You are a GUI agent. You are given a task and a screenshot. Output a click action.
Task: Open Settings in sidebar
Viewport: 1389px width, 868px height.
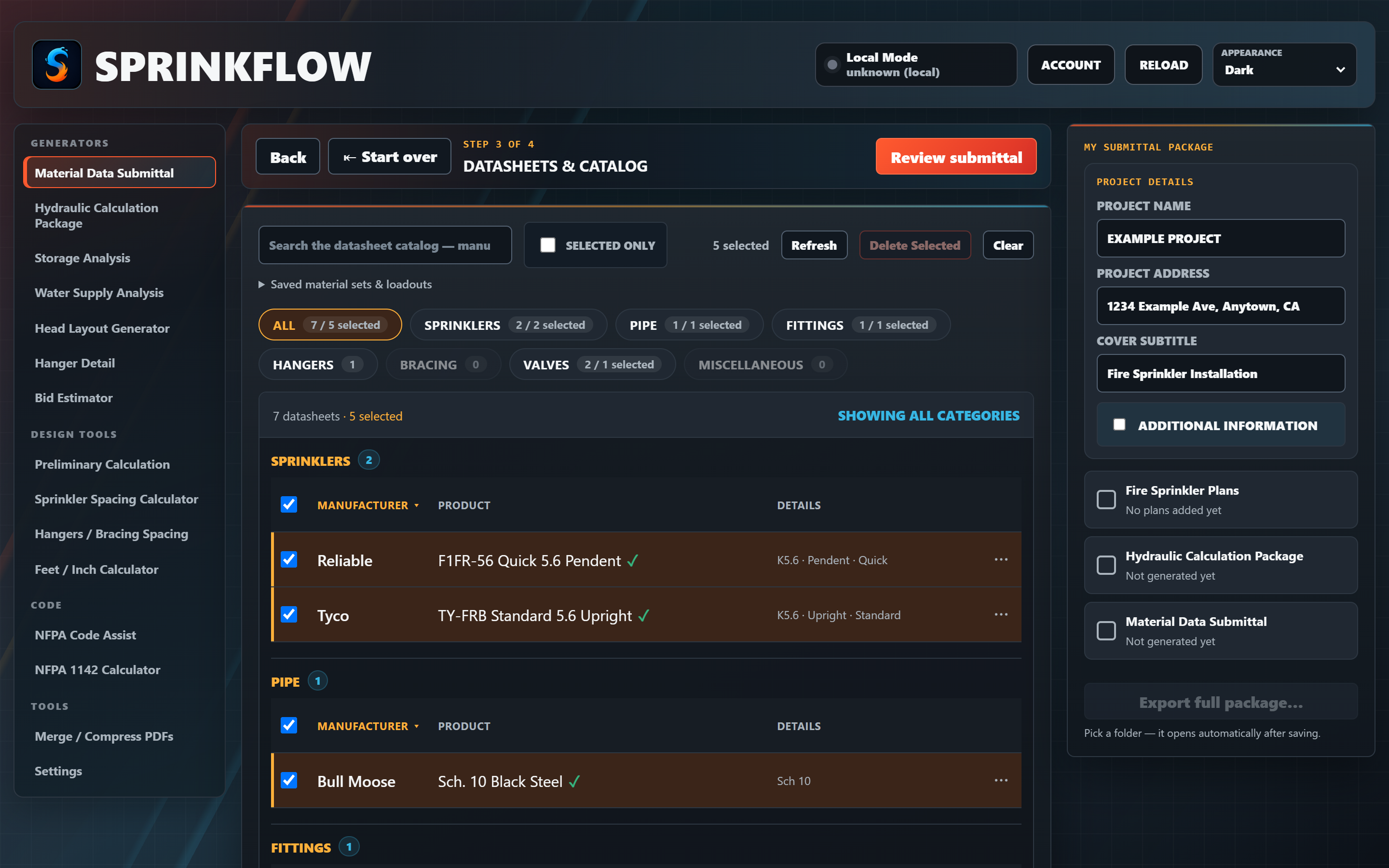tap(120, 771)
